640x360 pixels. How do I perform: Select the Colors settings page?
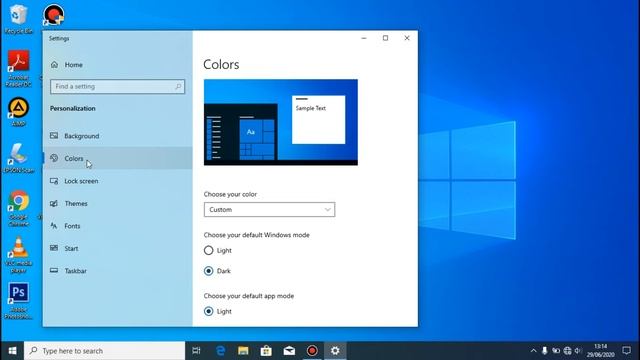118,158
